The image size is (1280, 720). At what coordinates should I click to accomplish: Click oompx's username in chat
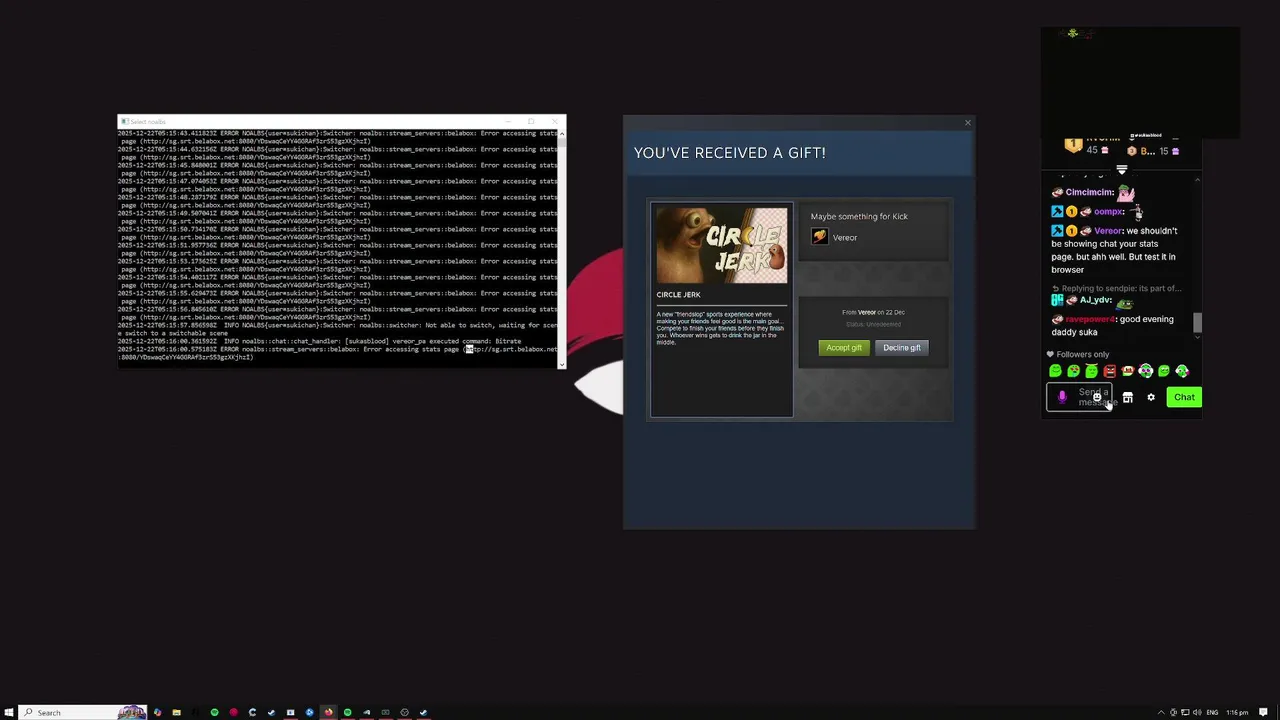click(1108, 211)
